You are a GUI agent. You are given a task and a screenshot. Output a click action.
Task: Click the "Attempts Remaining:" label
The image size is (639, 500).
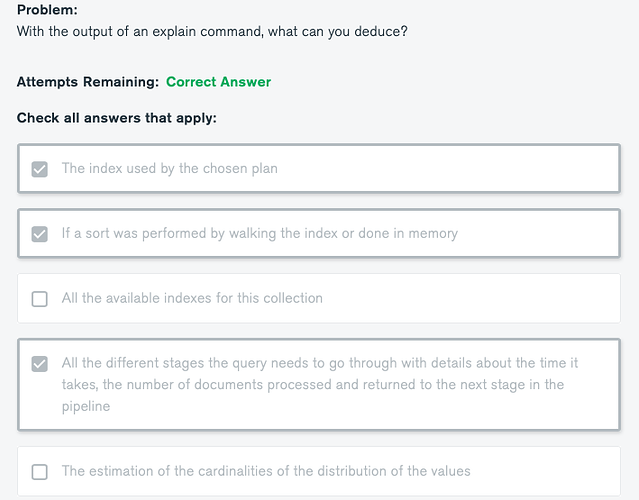[x=87, y=82]
